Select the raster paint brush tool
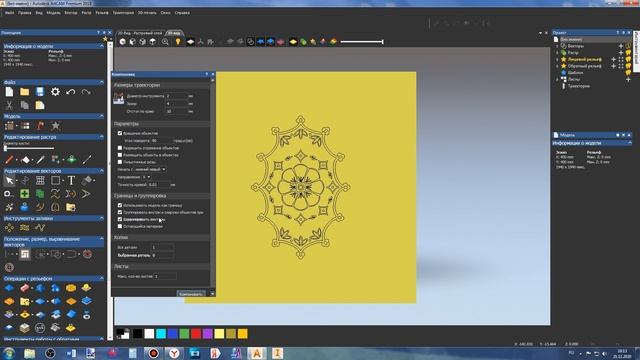This screenshot has width=640, height=360. click(9, 160)
